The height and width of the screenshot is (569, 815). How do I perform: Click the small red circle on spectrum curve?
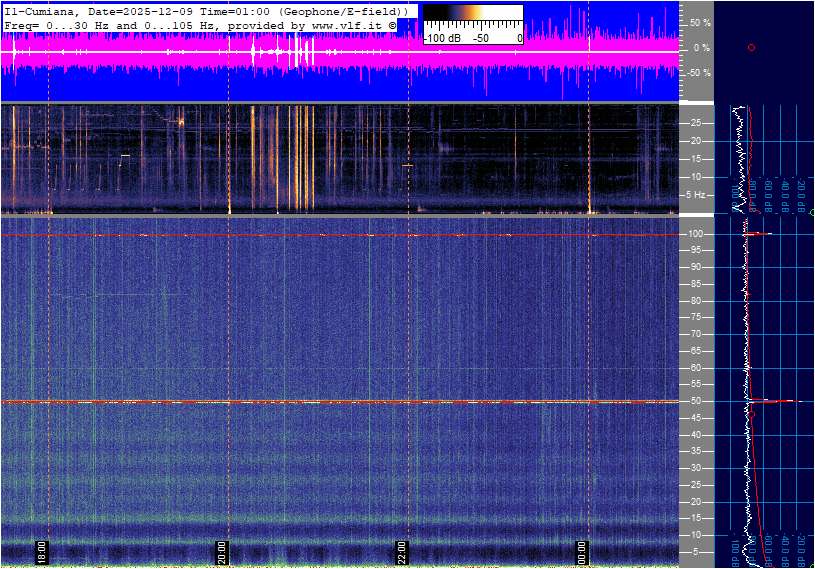click(753, 411)
